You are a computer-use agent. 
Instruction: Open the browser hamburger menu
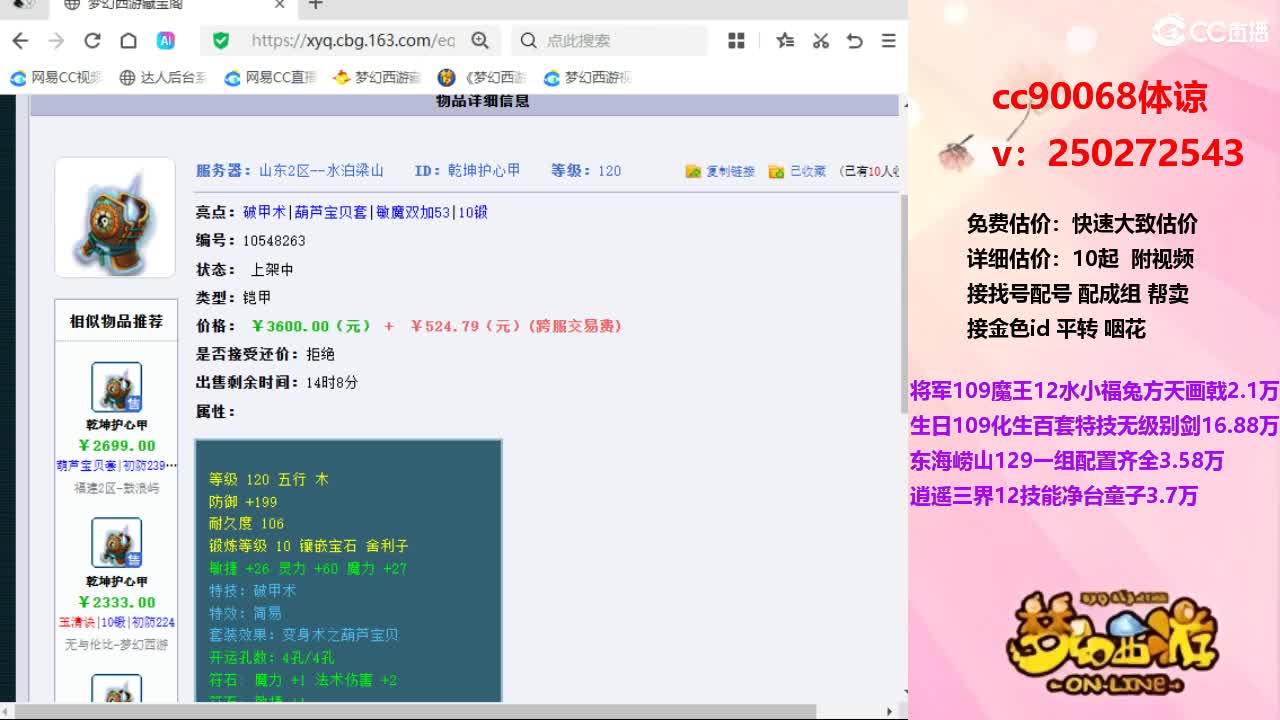(x=888, y=41)
